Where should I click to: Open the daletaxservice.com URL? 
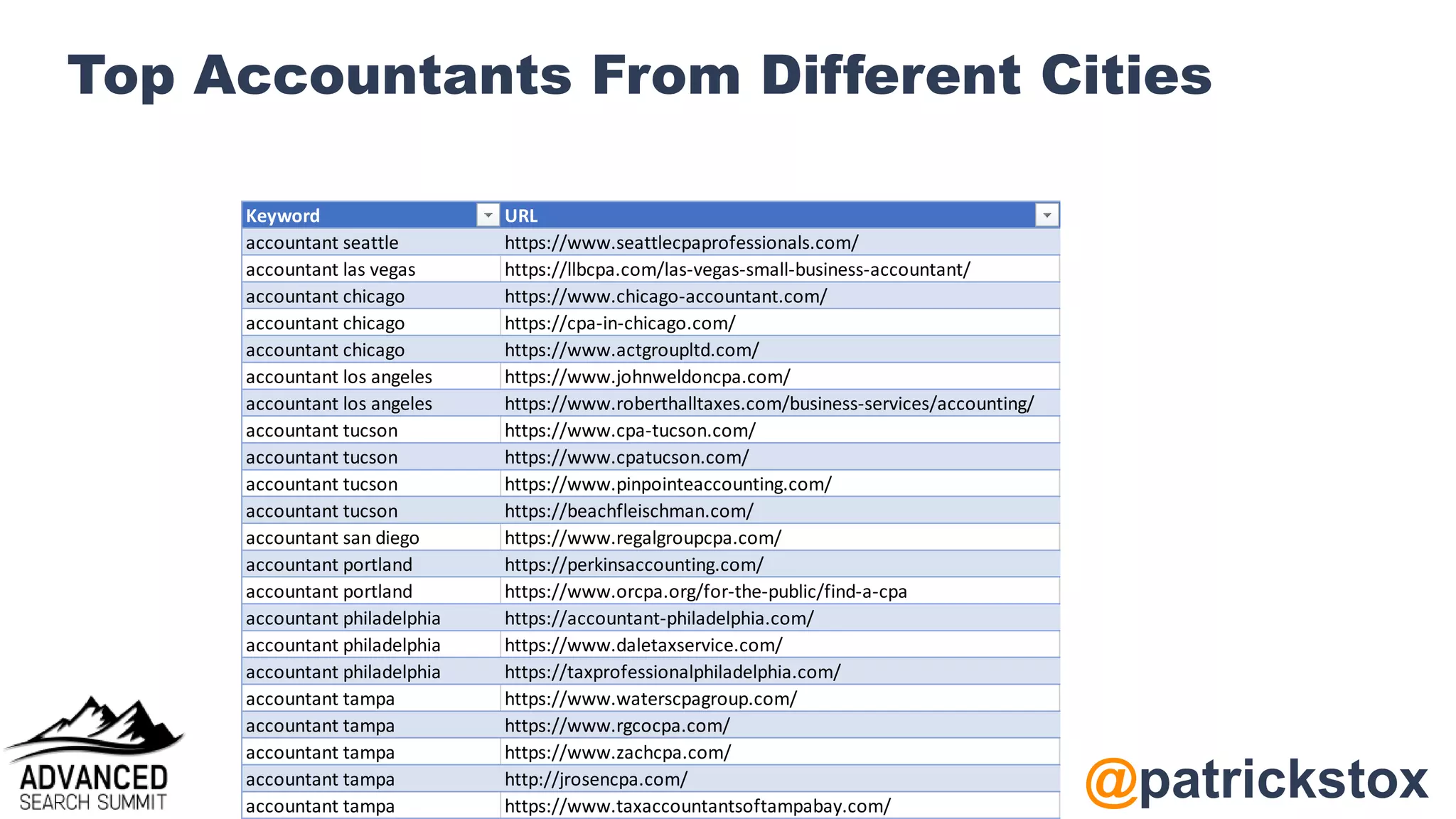click(643, 645)
